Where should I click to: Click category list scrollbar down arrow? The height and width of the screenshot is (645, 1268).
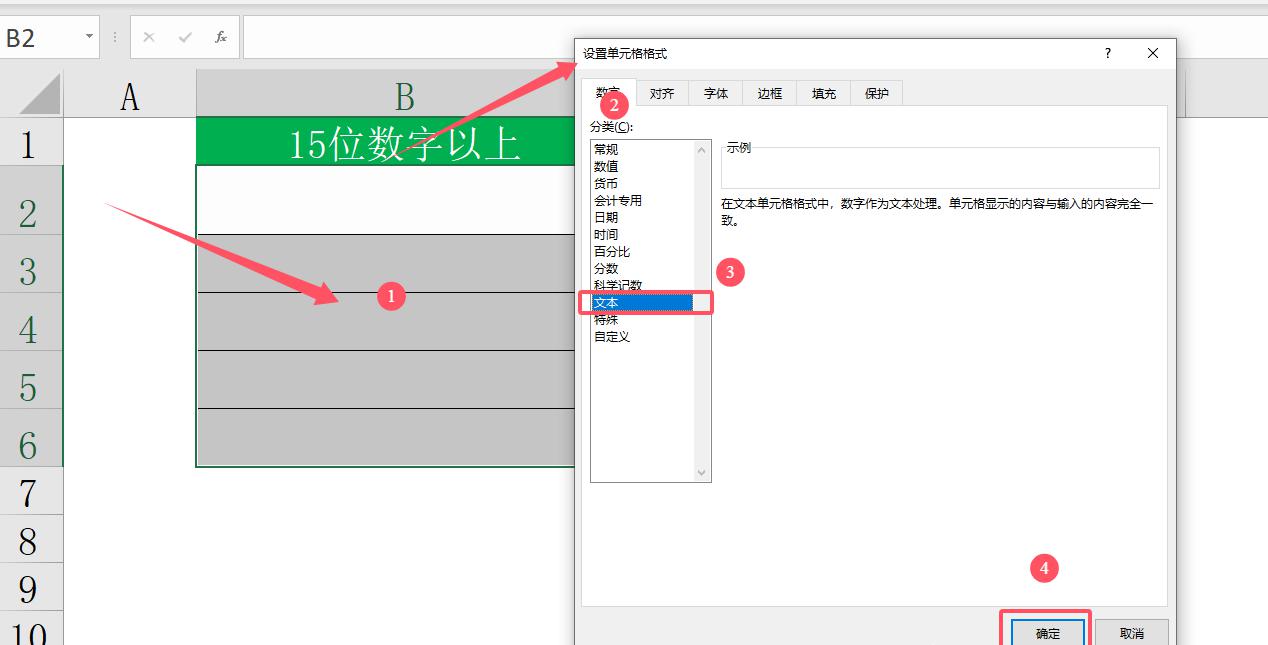coord(701,472)
